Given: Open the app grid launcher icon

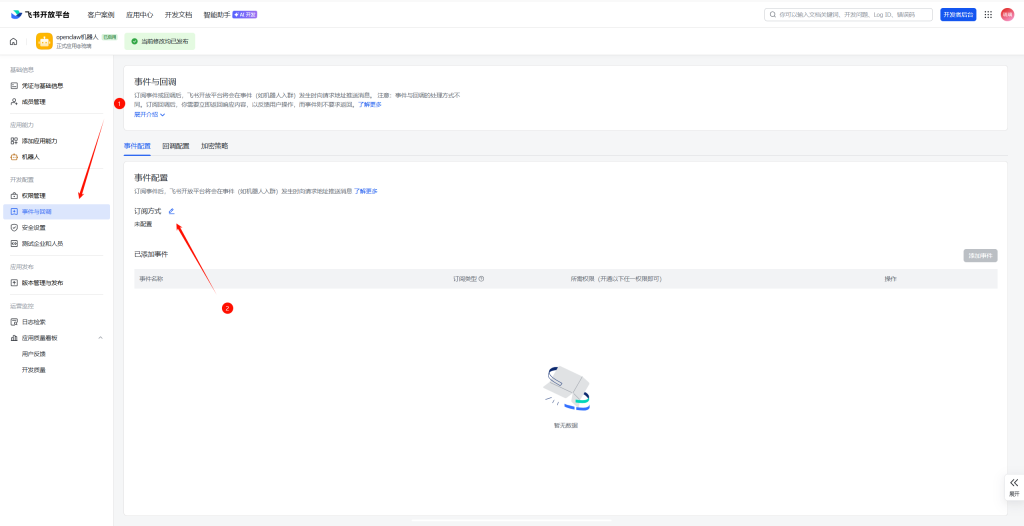Looking at the screenshot, I should click(988, 14).
